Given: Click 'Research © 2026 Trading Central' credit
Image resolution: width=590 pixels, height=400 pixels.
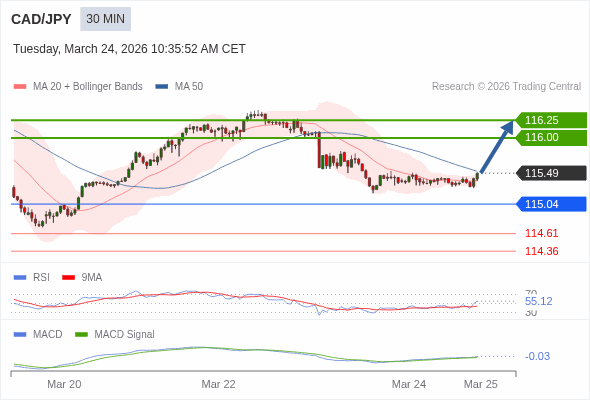Looking at the screenshot, I should pyautogui.click(x=506, y=87).
